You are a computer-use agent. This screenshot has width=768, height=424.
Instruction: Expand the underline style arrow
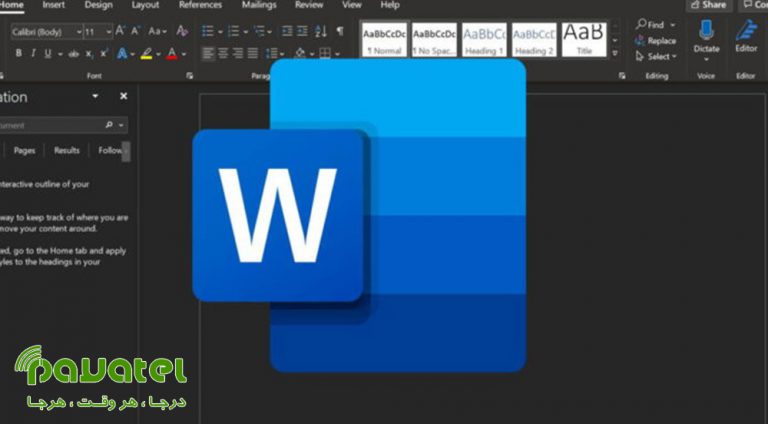[x=60, y=54]
